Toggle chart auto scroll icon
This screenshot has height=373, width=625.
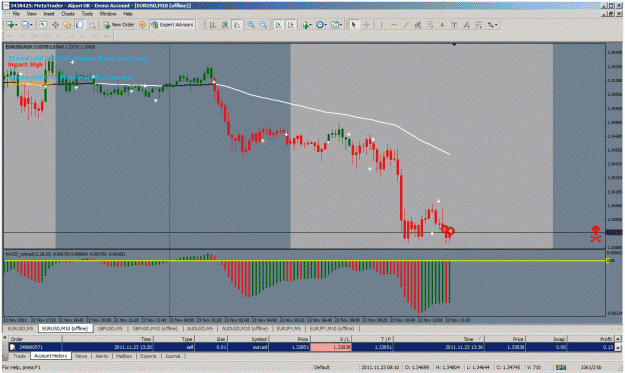pos(279,25)
